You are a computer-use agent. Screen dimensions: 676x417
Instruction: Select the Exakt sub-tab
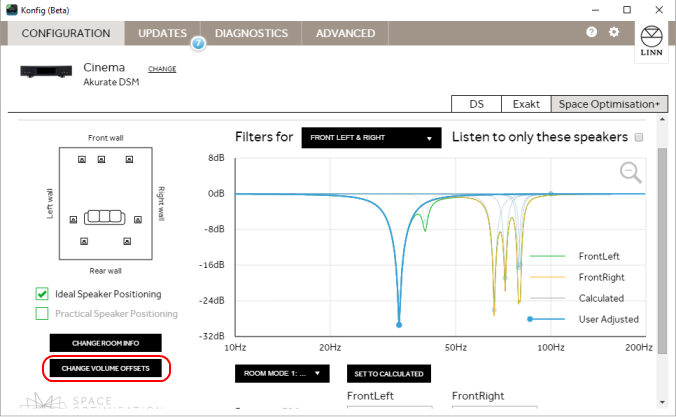pyautogui.click(x=526, y=104)
